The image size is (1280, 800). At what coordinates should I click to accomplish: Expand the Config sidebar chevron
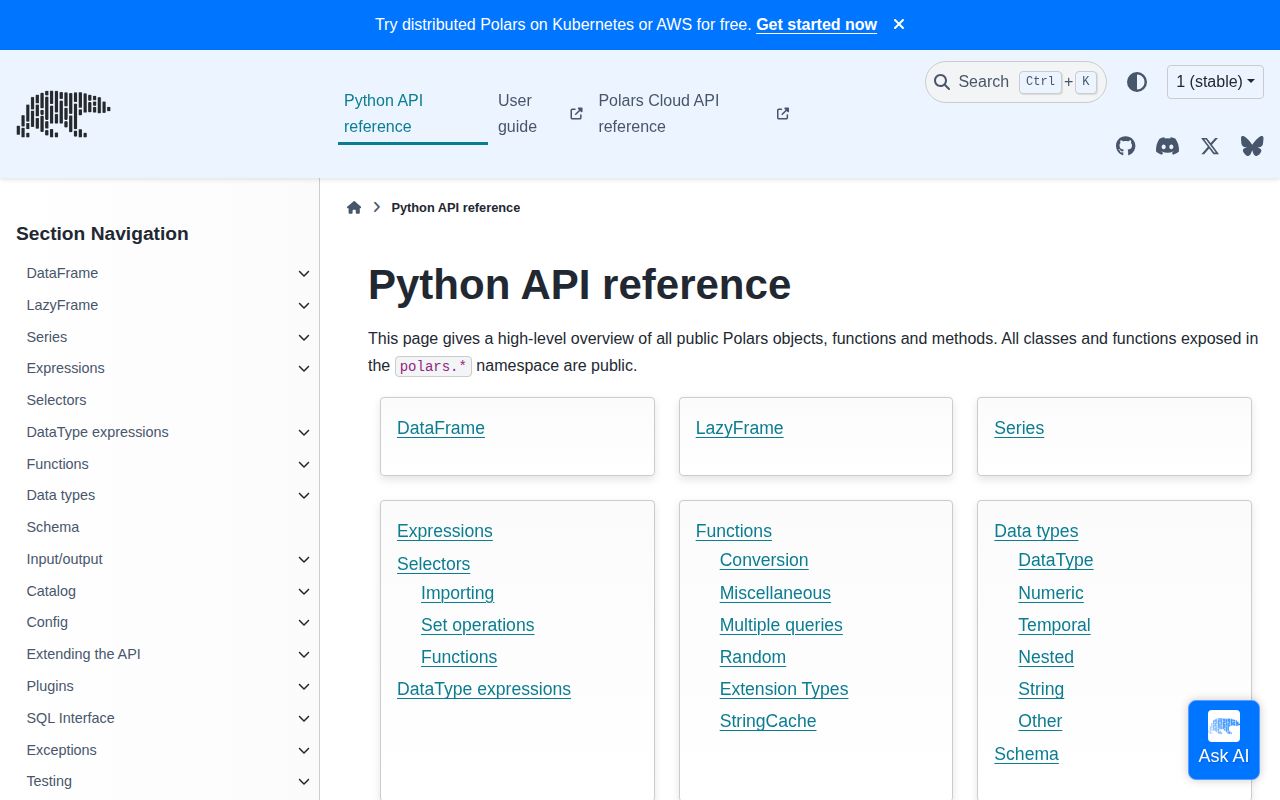[304, 622]
